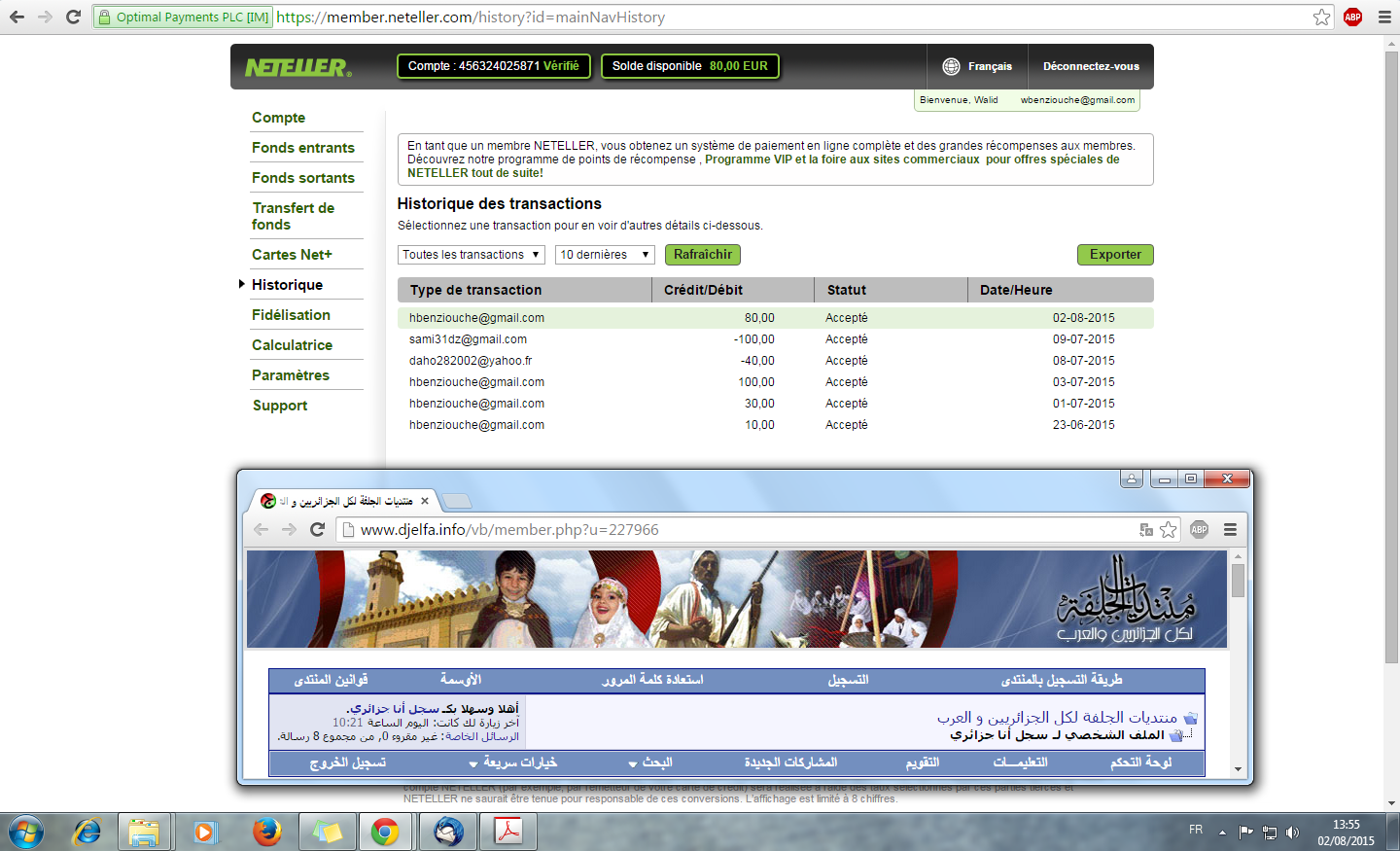Image resolution: width=1400 pixels, height=851 pixels.
Task: Open Thunderbird from the taskbar
Action: pos(448,833)
